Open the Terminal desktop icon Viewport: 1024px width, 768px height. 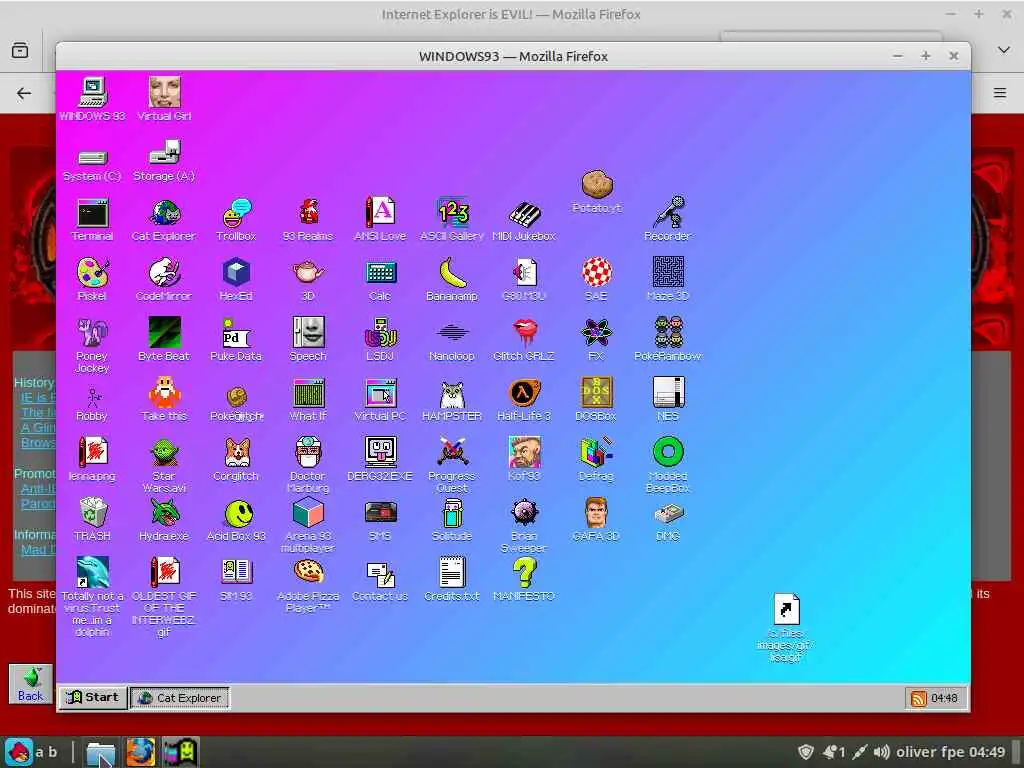tap(92, 214)
